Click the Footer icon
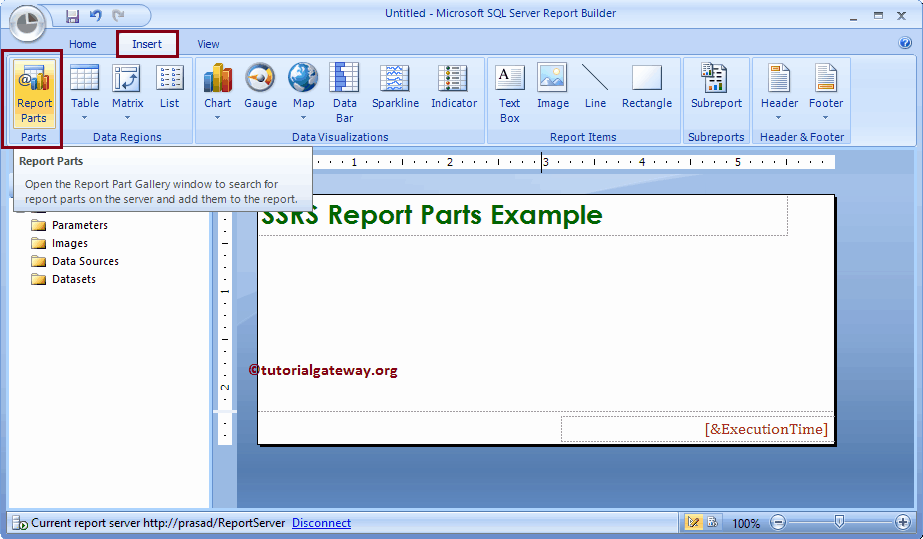Viewport: 923px width, 539px height. [825, 79]
